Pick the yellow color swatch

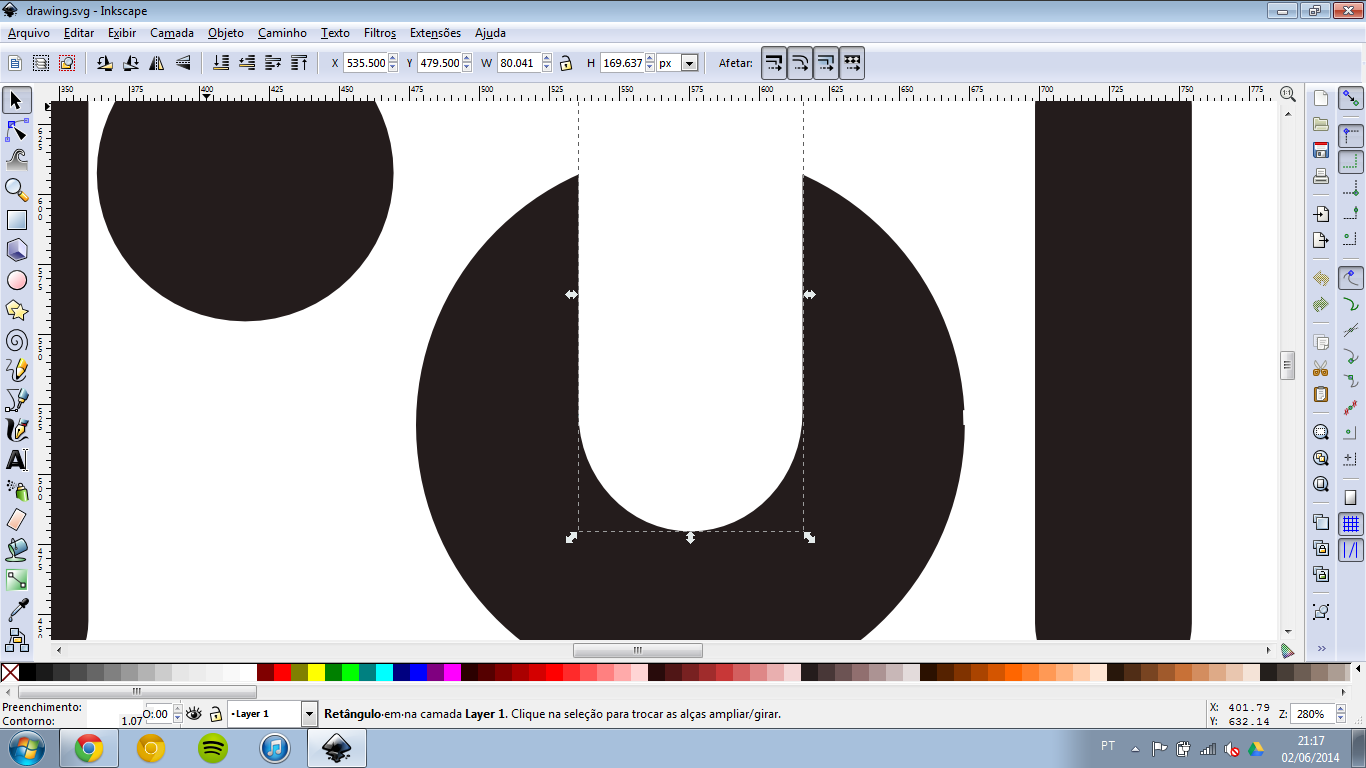(x=316, y=672)
